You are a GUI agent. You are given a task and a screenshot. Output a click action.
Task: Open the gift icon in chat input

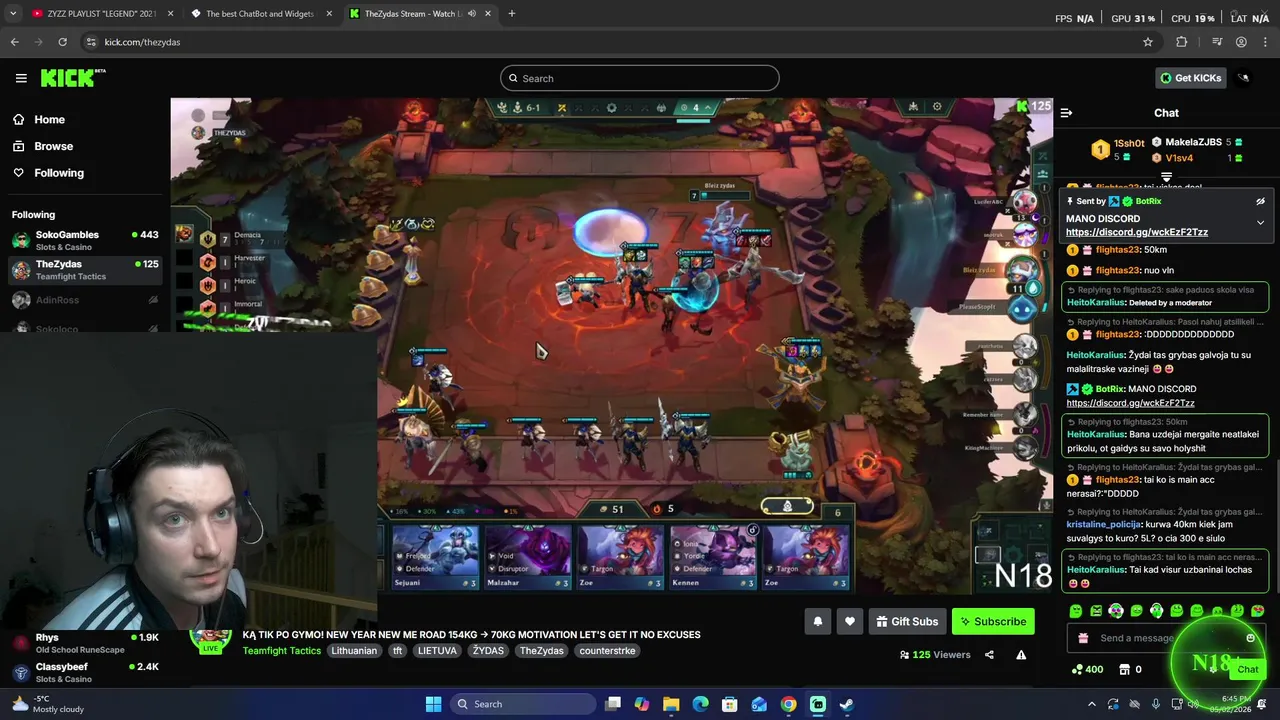(1082, 638)
